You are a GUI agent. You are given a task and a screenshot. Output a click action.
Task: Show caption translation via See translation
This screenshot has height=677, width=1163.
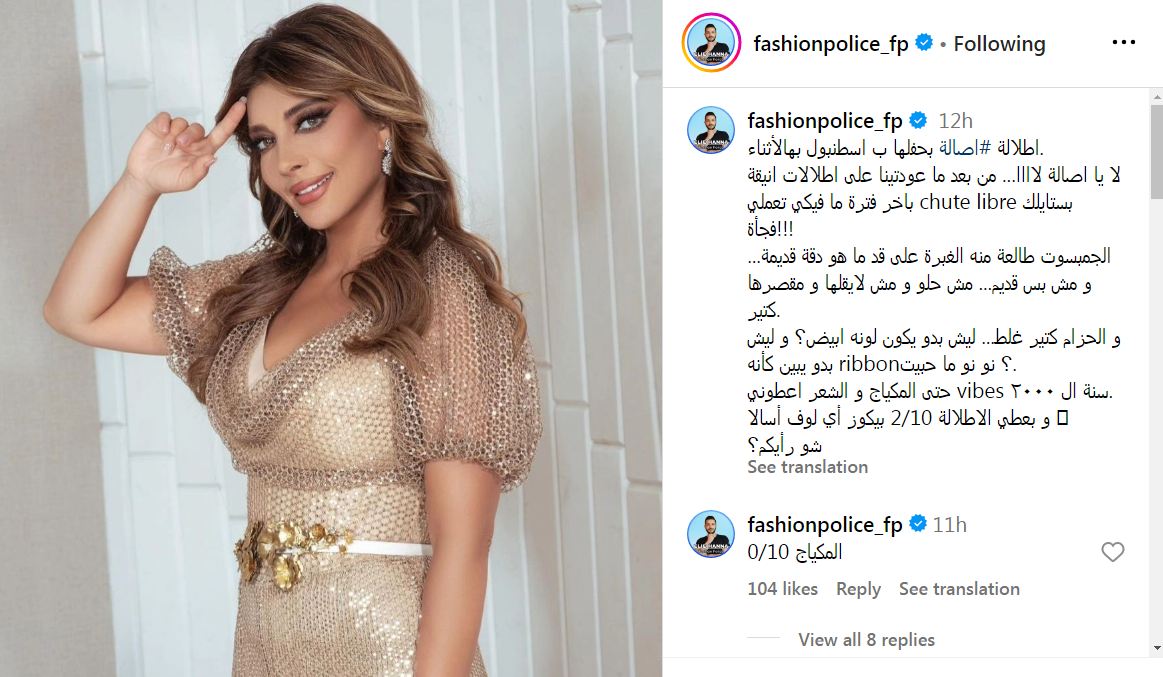pos(807,467)
